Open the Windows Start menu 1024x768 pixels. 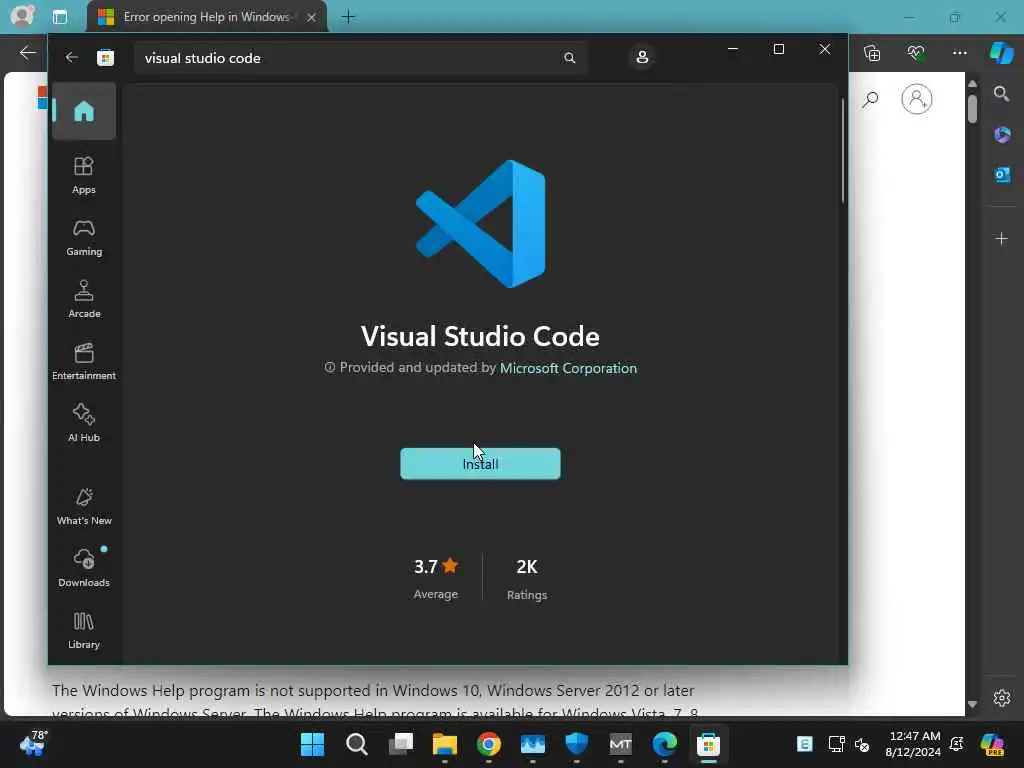312,744
